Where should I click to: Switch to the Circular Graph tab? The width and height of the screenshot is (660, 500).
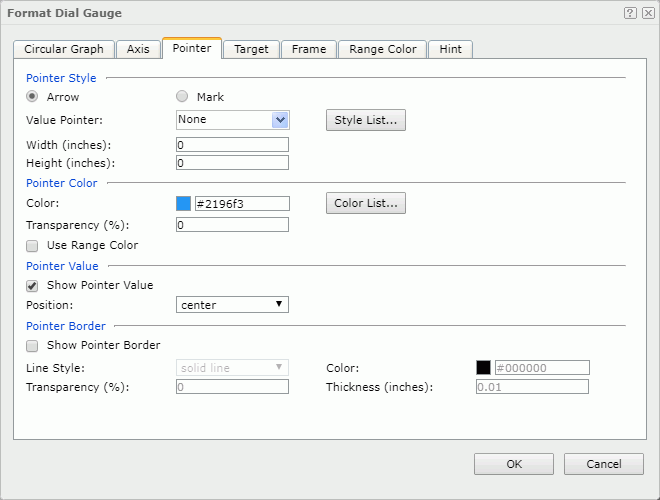[x=64, y=49]
